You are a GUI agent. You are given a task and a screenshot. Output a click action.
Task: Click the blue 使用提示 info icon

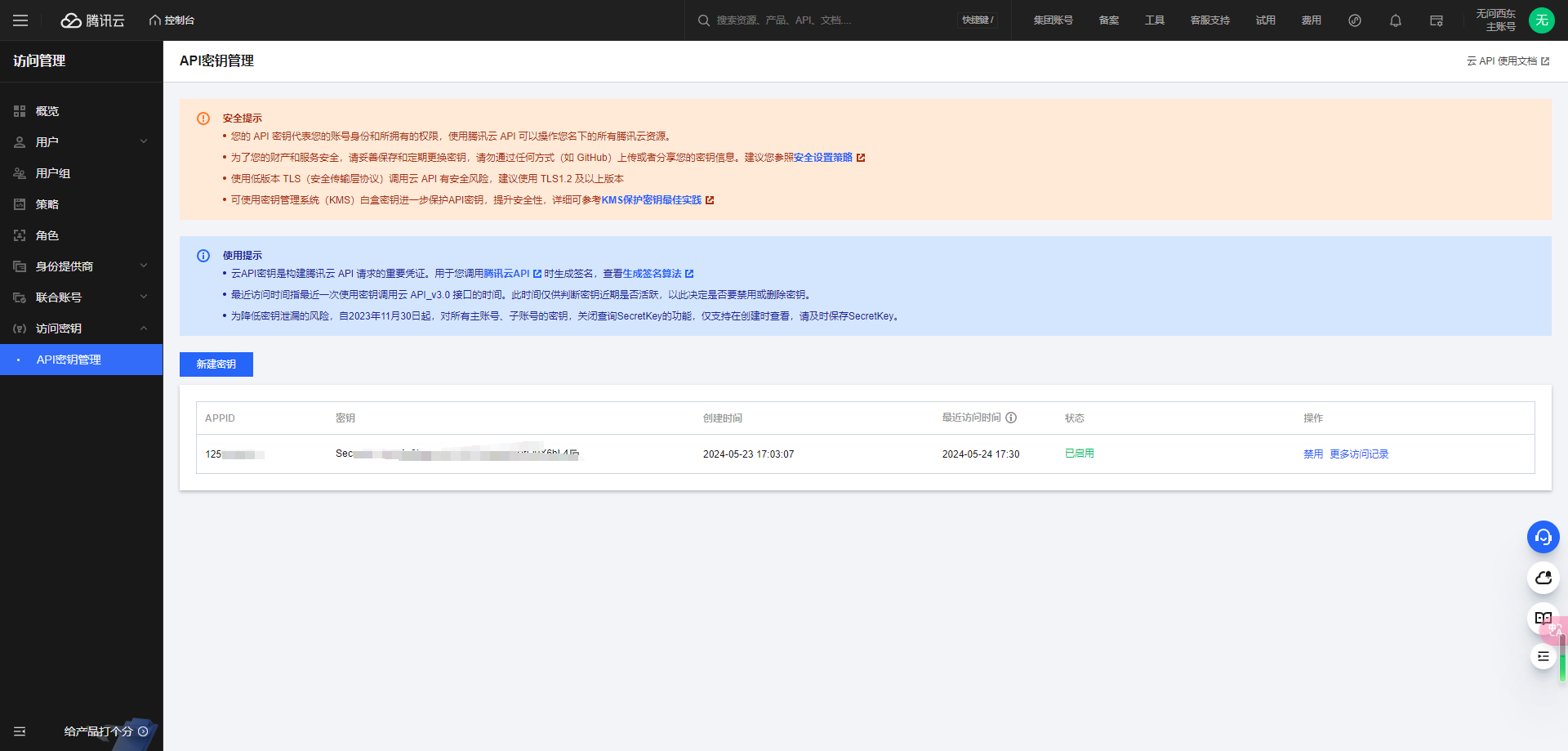click(x=203, y=256)
